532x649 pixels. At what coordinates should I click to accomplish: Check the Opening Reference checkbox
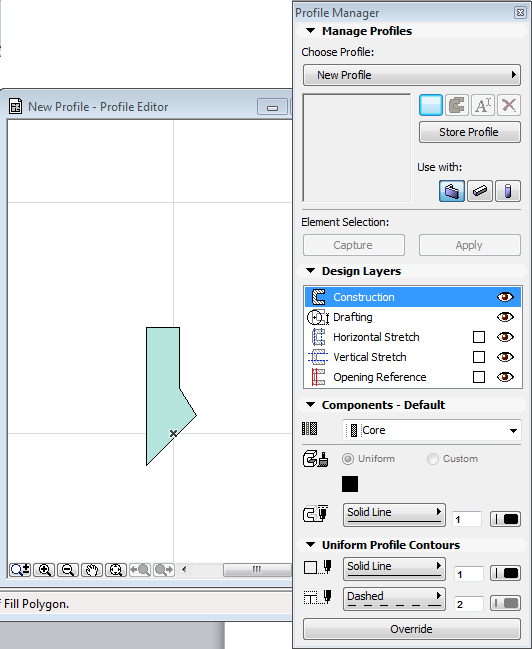479,377
